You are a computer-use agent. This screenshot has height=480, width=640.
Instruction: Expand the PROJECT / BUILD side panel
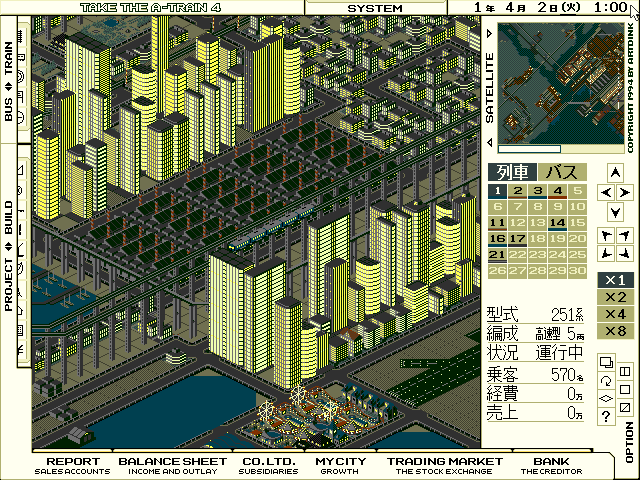point(9,256)
